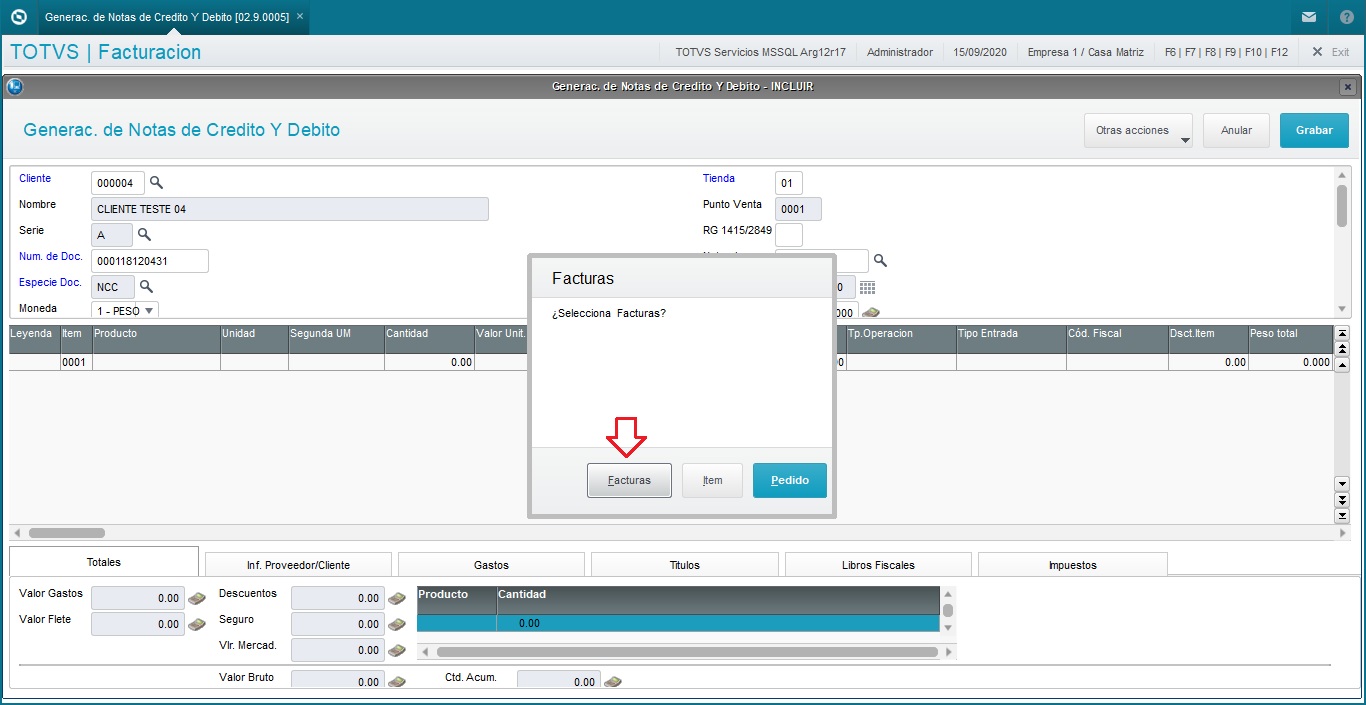Open the help question mark icon
The height and width of the screenshot is (705, 1366).
(x=1346, y=17)
